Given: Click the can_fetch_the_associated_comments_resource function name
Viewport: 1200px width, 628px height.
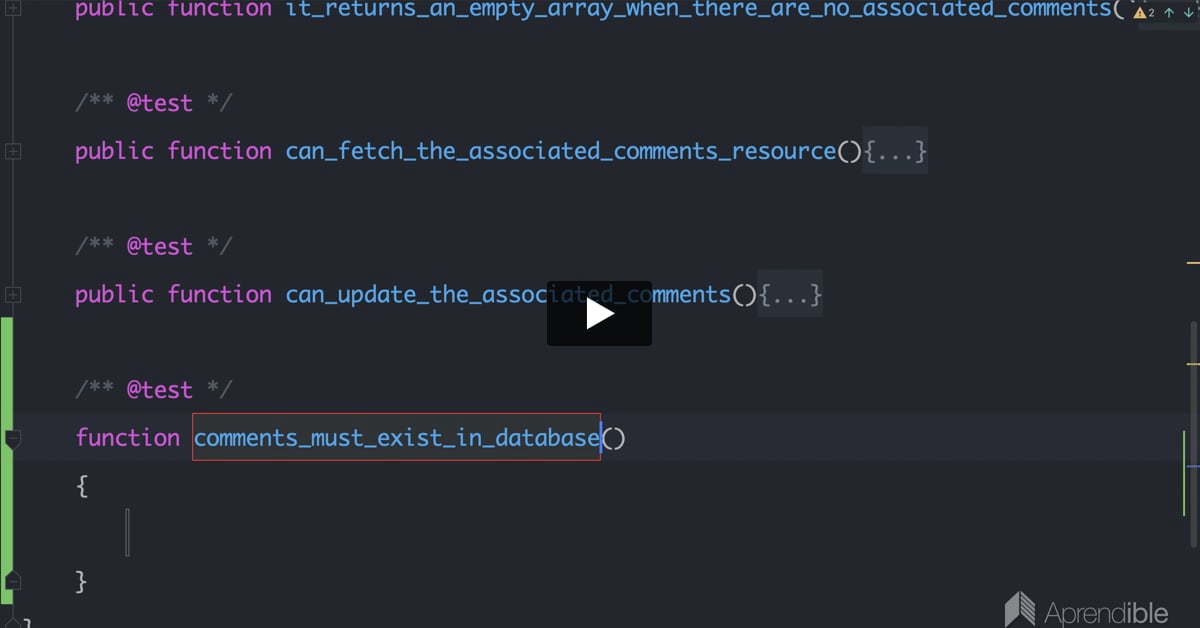Looking at the screenshot, I should pyautogui.click(x=561, y=152).
